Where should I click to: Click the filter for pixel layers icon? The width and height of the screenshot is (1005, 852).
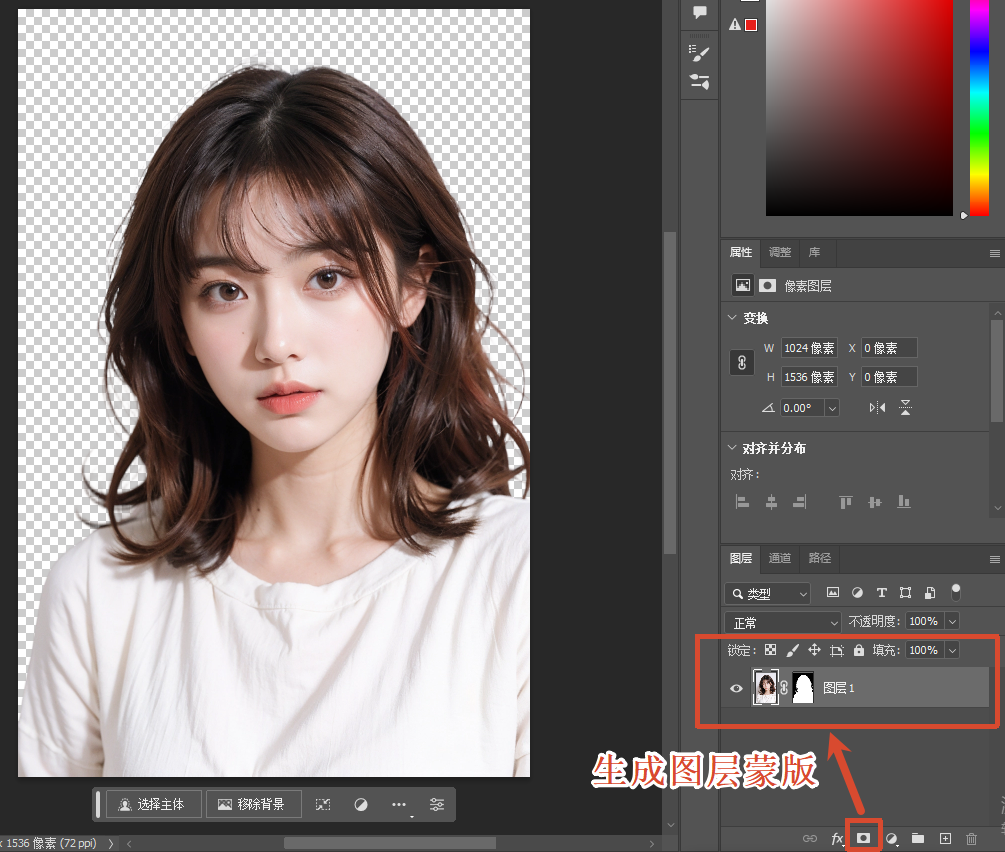(832, 592)
